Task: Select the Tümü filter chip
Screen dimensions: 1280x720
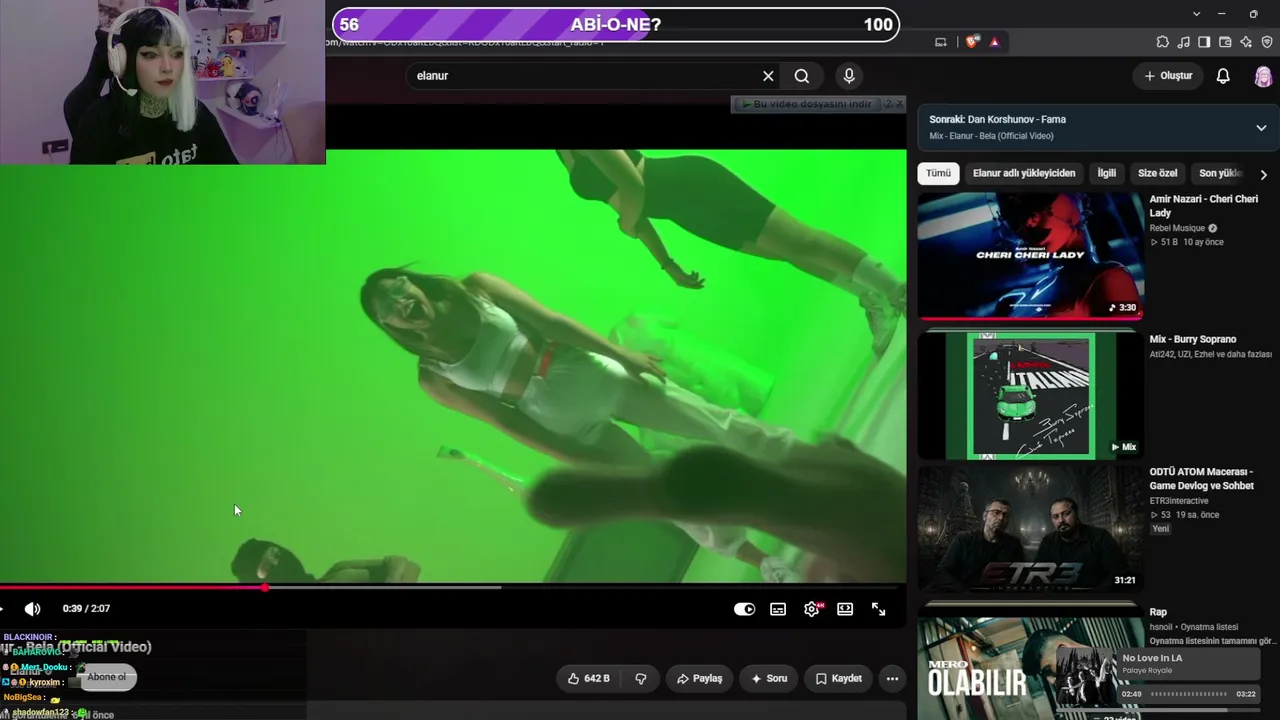Action: [x=938, y=173]
